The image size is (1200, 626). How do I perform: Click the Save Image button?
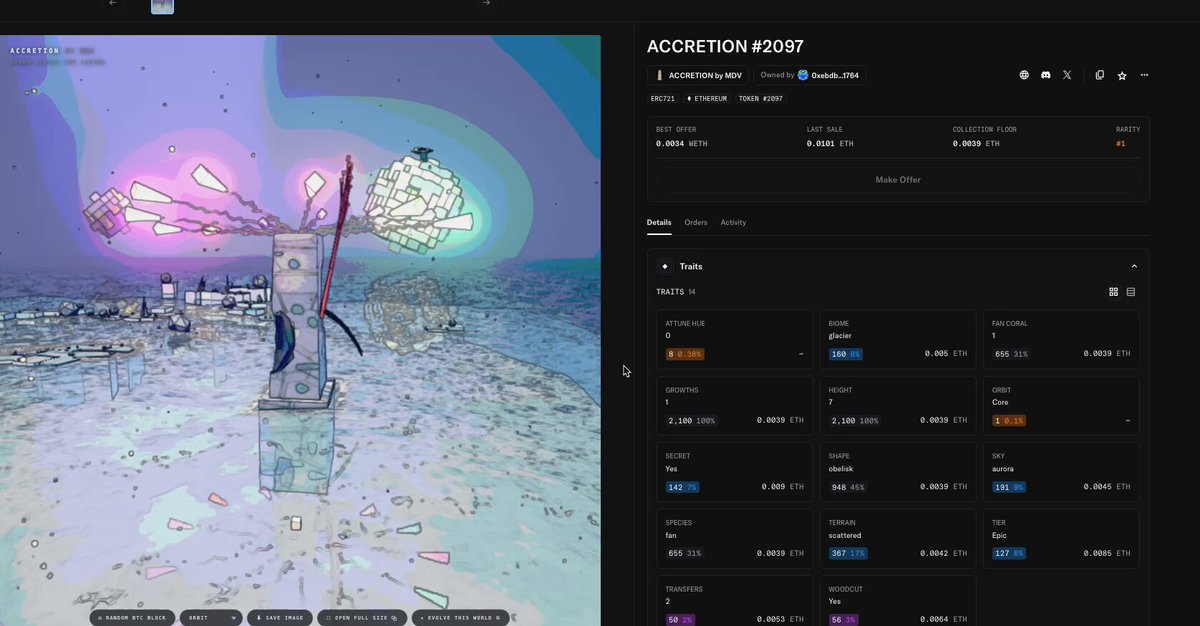[x=280, y=618]
